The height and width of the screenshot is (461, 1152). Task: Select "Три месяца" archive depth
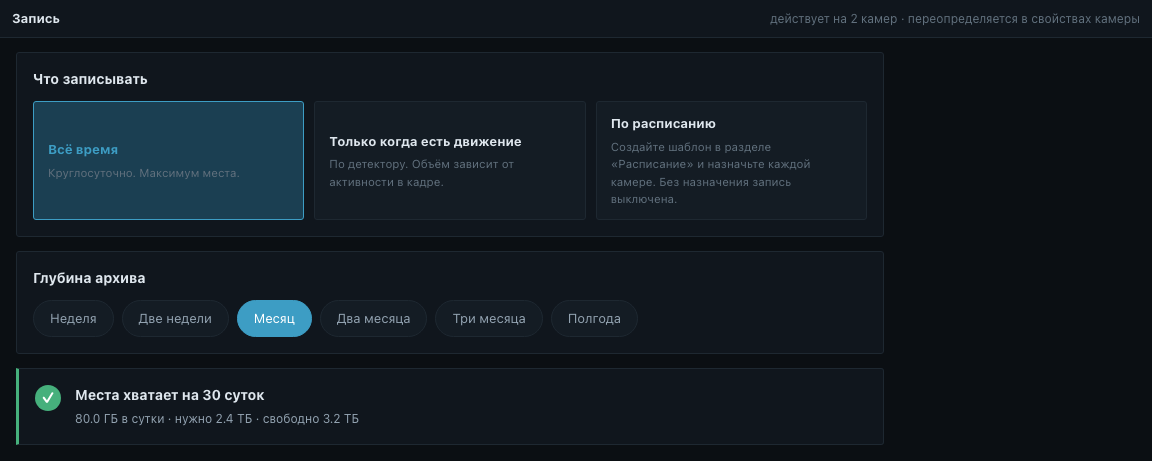coord(489,318)
